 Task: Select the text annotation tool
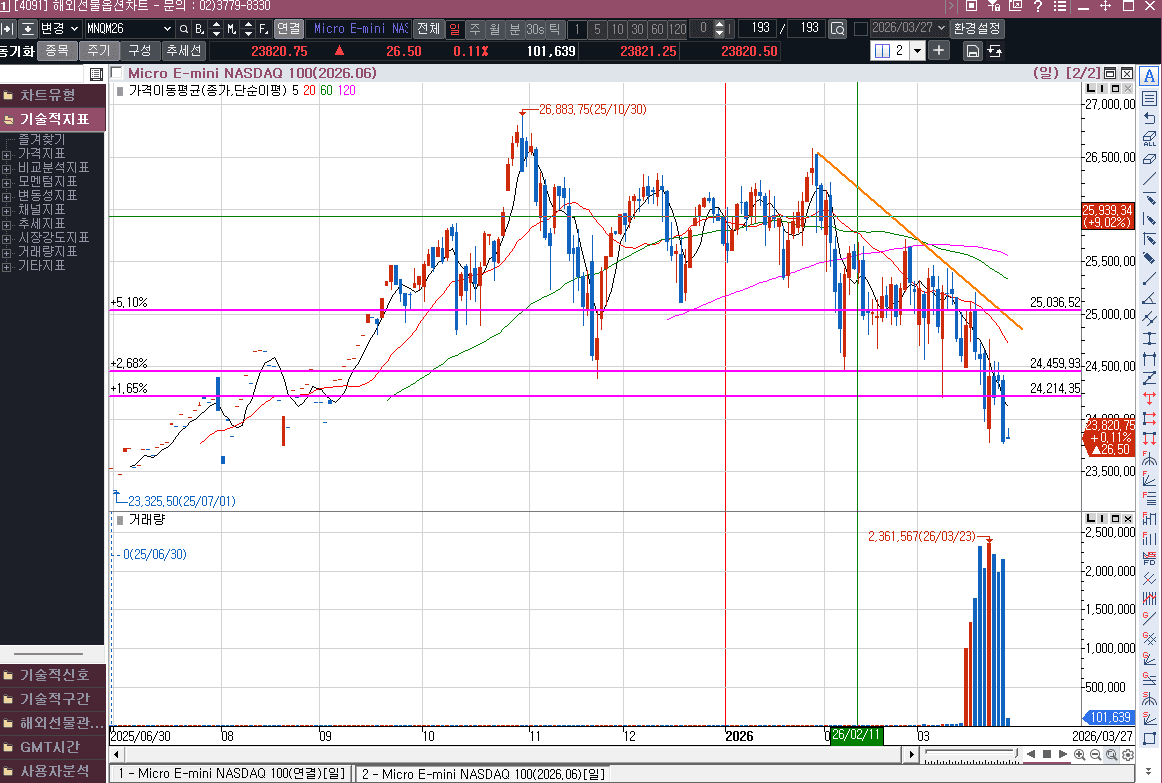[1149, 77]
